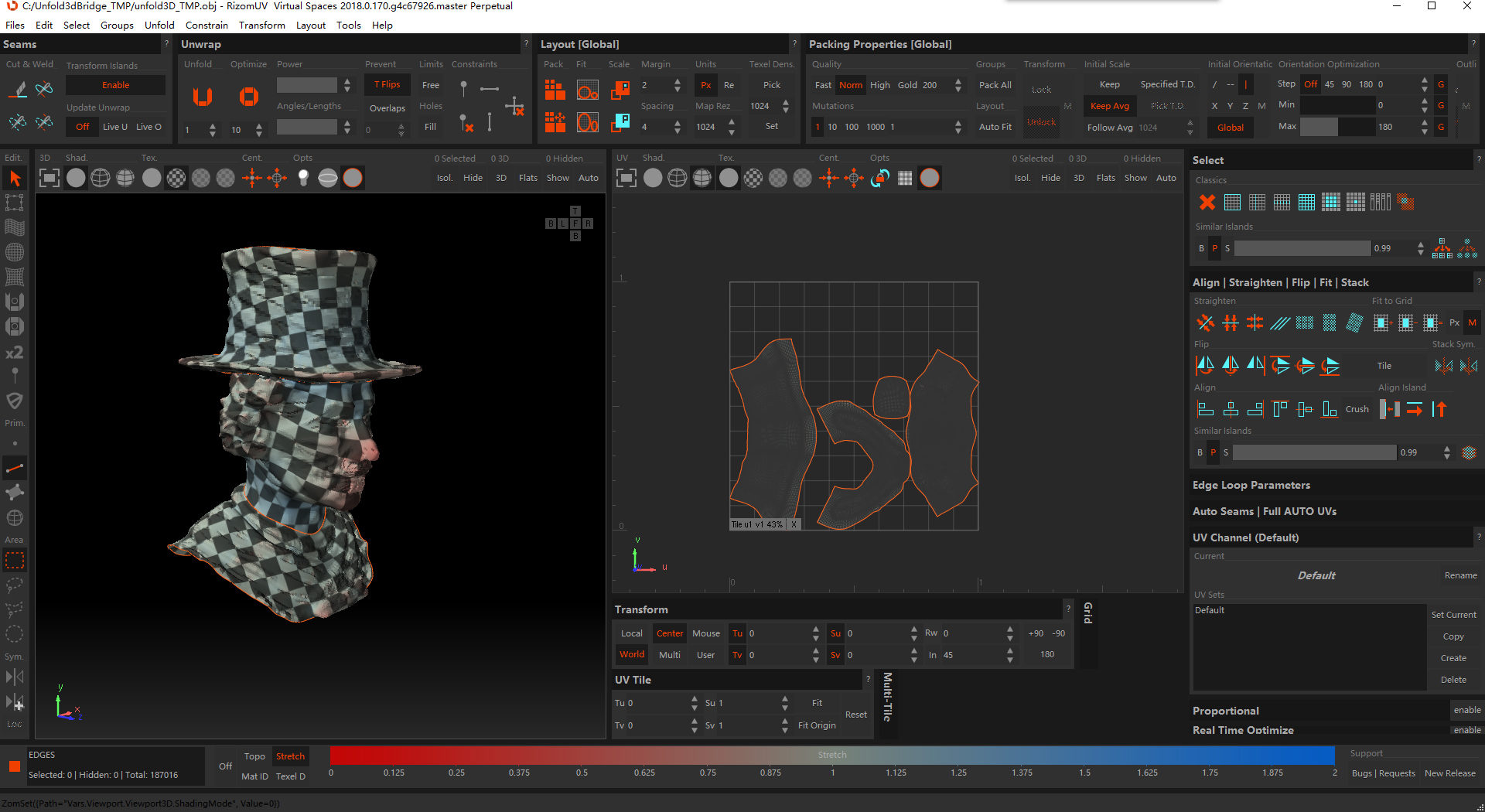The height and width of the screenshot is (812, 1485).
Task: Toggle Px units in Layout panel
Action: (x=705, y=85)
